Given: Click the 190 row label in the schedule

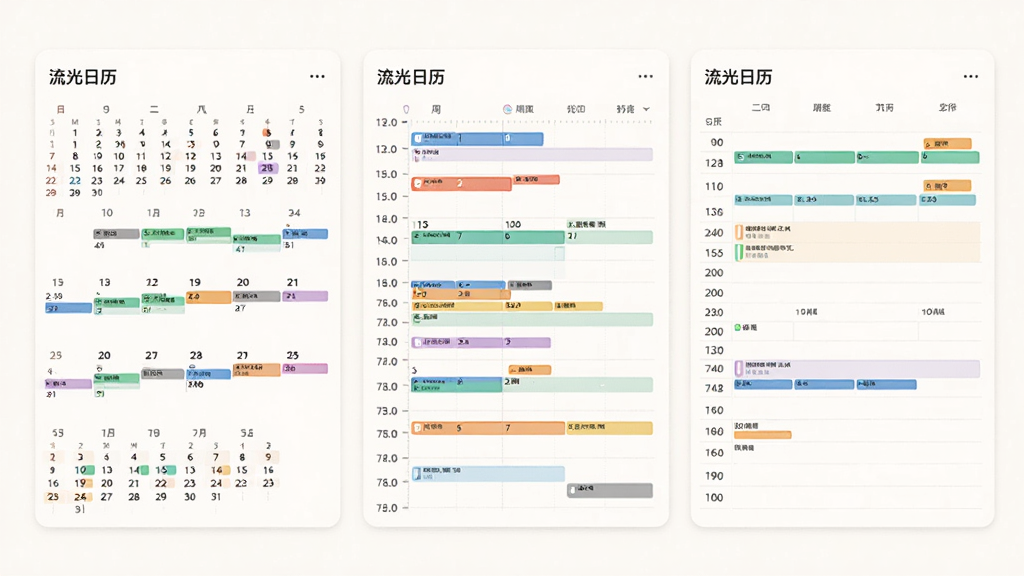Looking at the screenshot, I should [x=714, y=476].
